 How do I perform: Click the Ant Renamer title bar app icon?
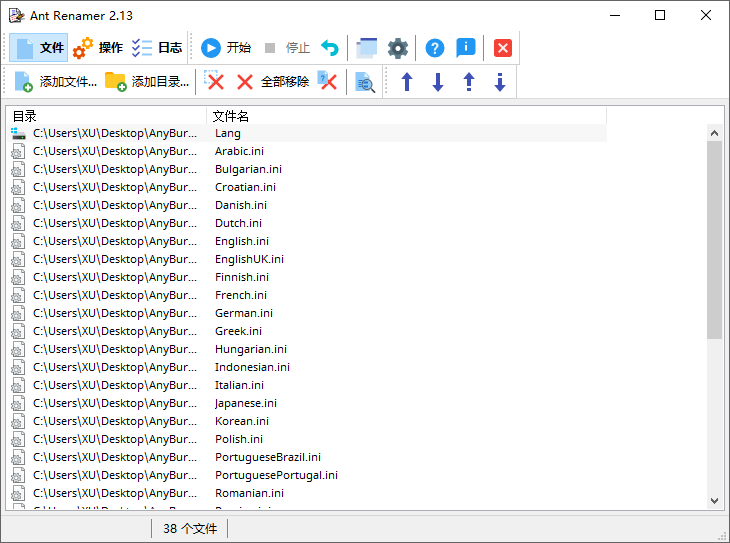[x=16, y=15]
